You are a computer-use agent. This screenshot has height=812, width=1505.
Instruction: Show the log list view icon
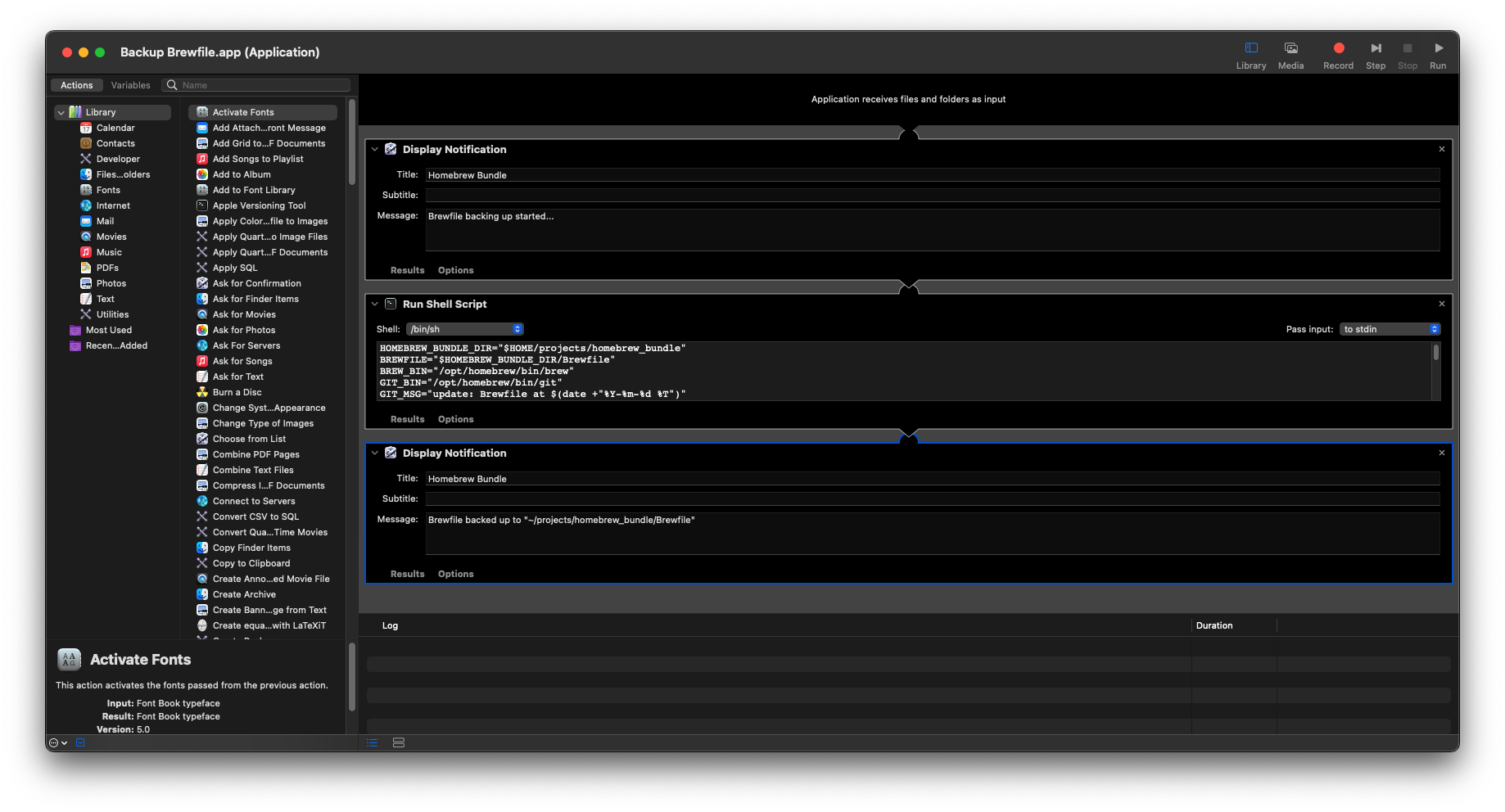click(x=373, y=742)
